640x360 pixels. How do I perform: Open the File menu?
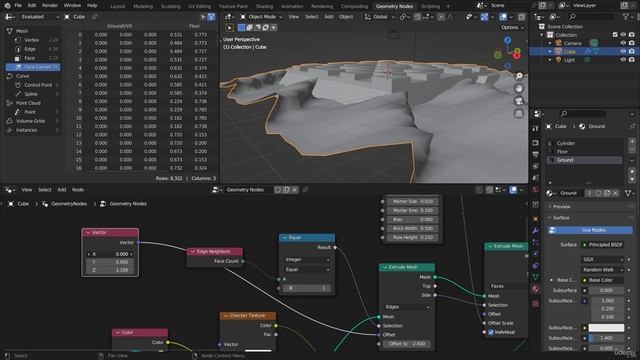18,6
